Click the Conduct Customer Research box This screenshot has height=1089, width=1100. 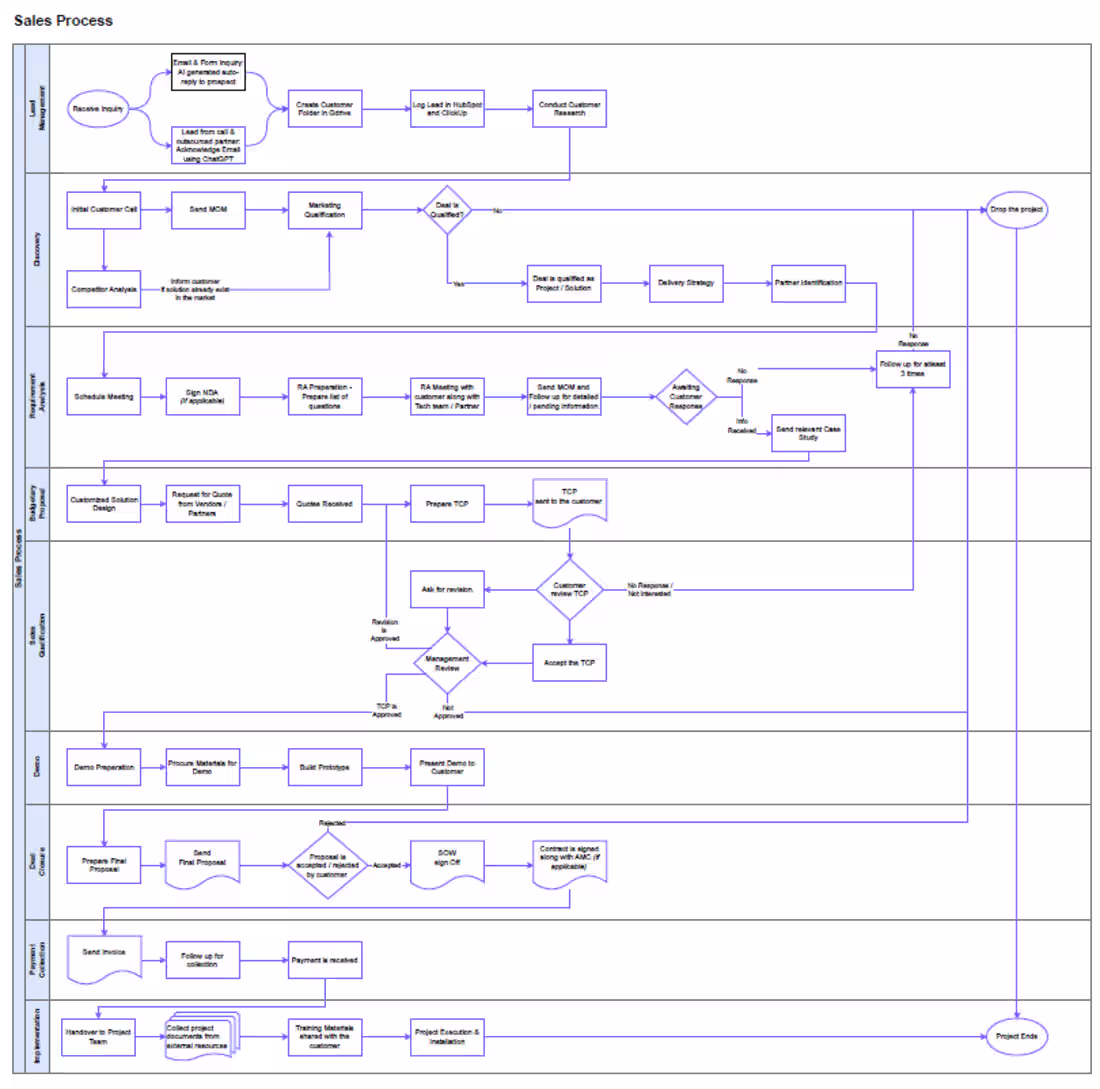pyautogui.click(x=570, y=109)
